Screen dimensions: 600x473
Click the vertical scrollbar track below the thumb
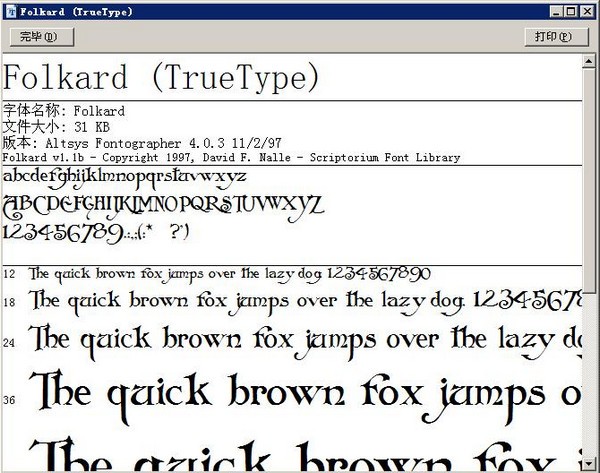pos(588,376)
